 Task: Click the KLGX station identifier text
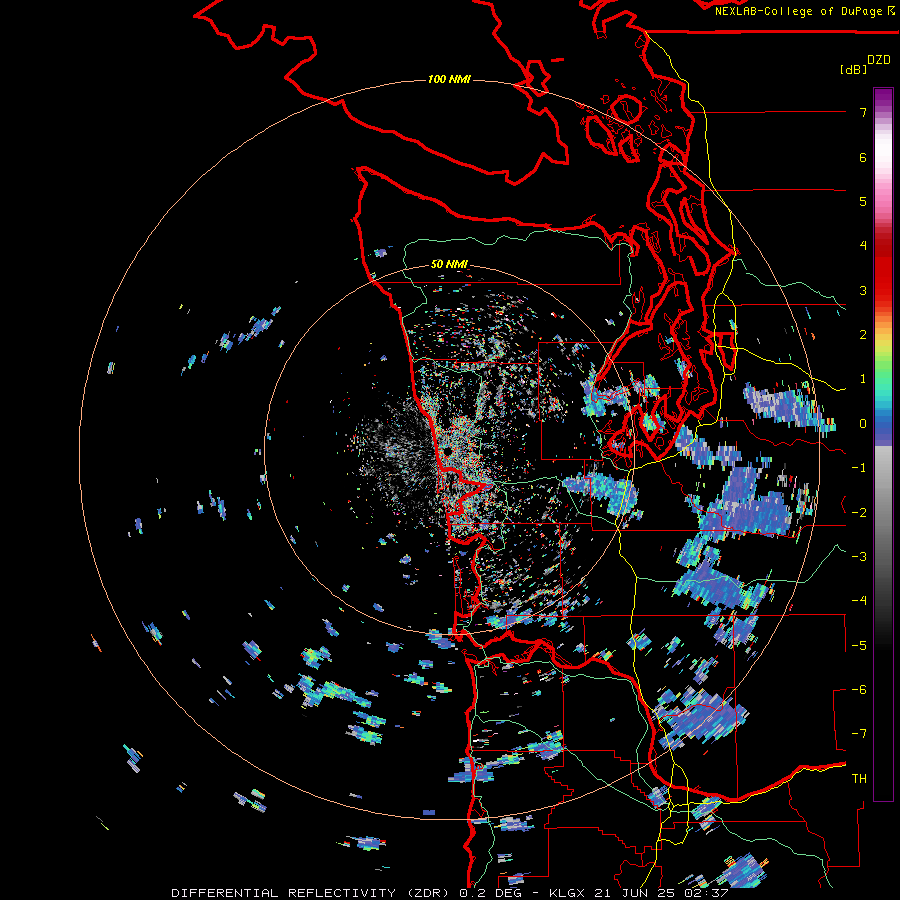click(567, 893)
